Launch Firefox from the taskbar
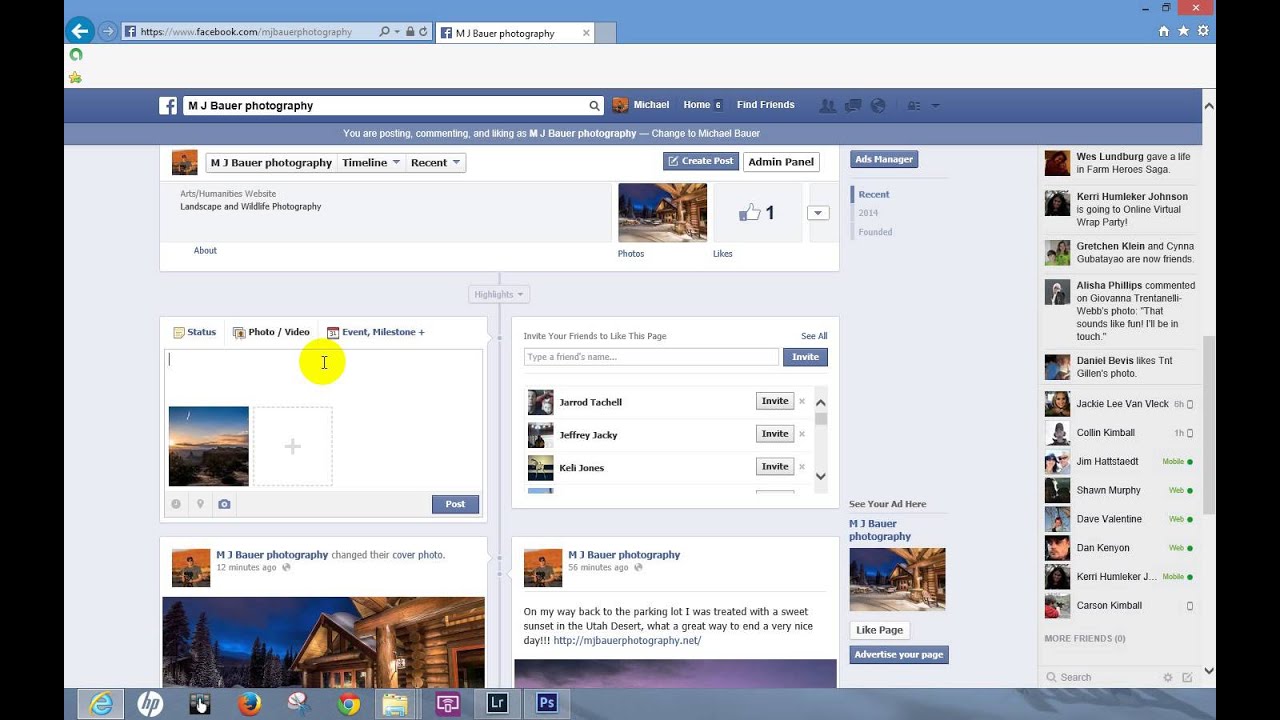1280x720 pixels. coord(249,704)
